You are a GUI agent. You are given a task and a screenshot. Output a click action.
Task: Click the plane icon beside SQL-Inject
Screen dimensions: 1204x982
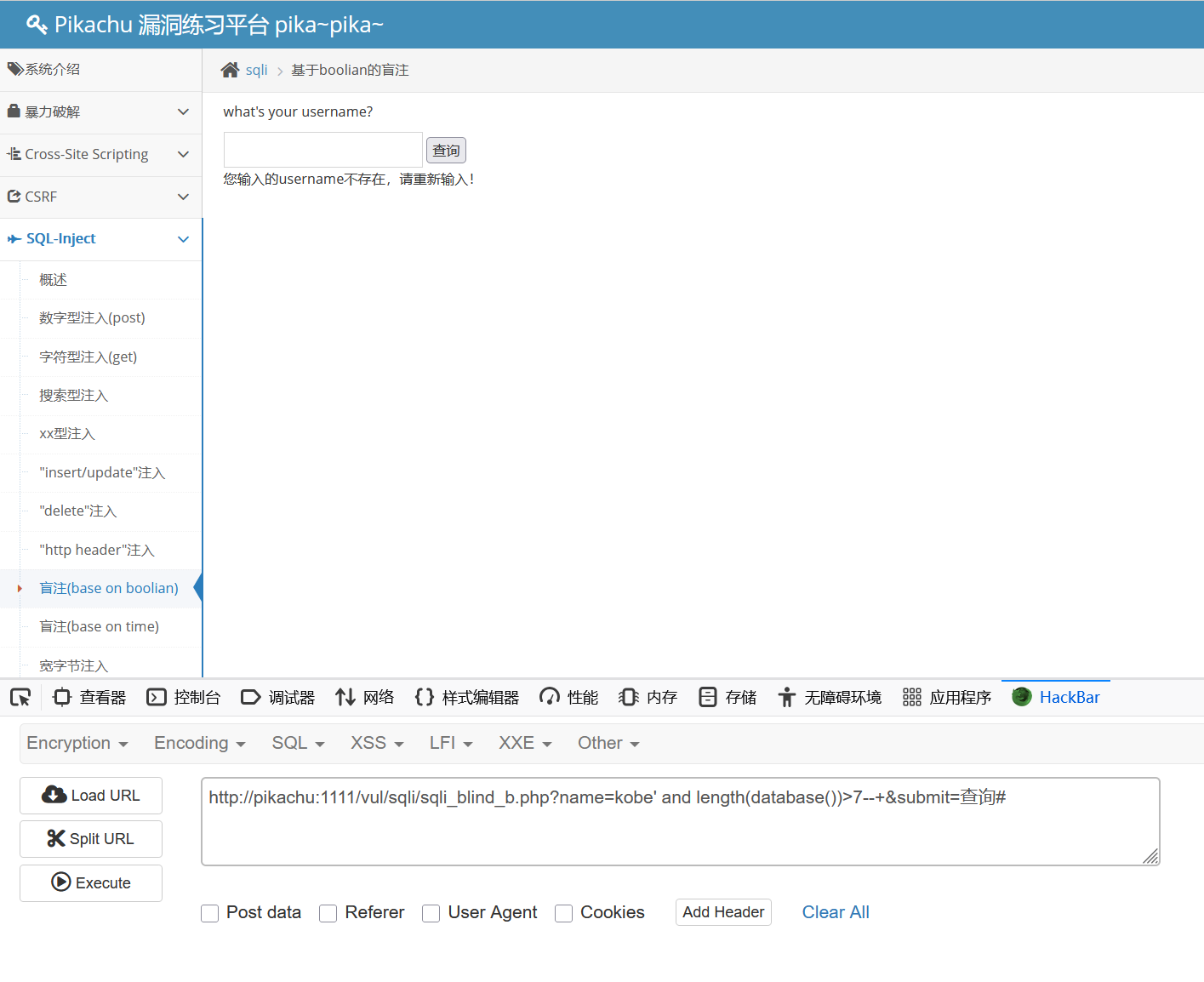(14, 239)
